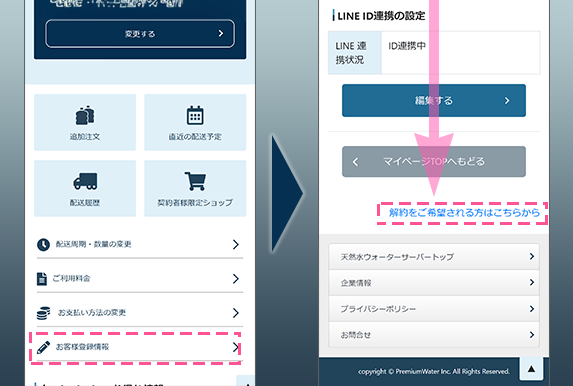Open お客様登録情報 using the right chevron
573x386 pixels.
click(x=236, y=347)
